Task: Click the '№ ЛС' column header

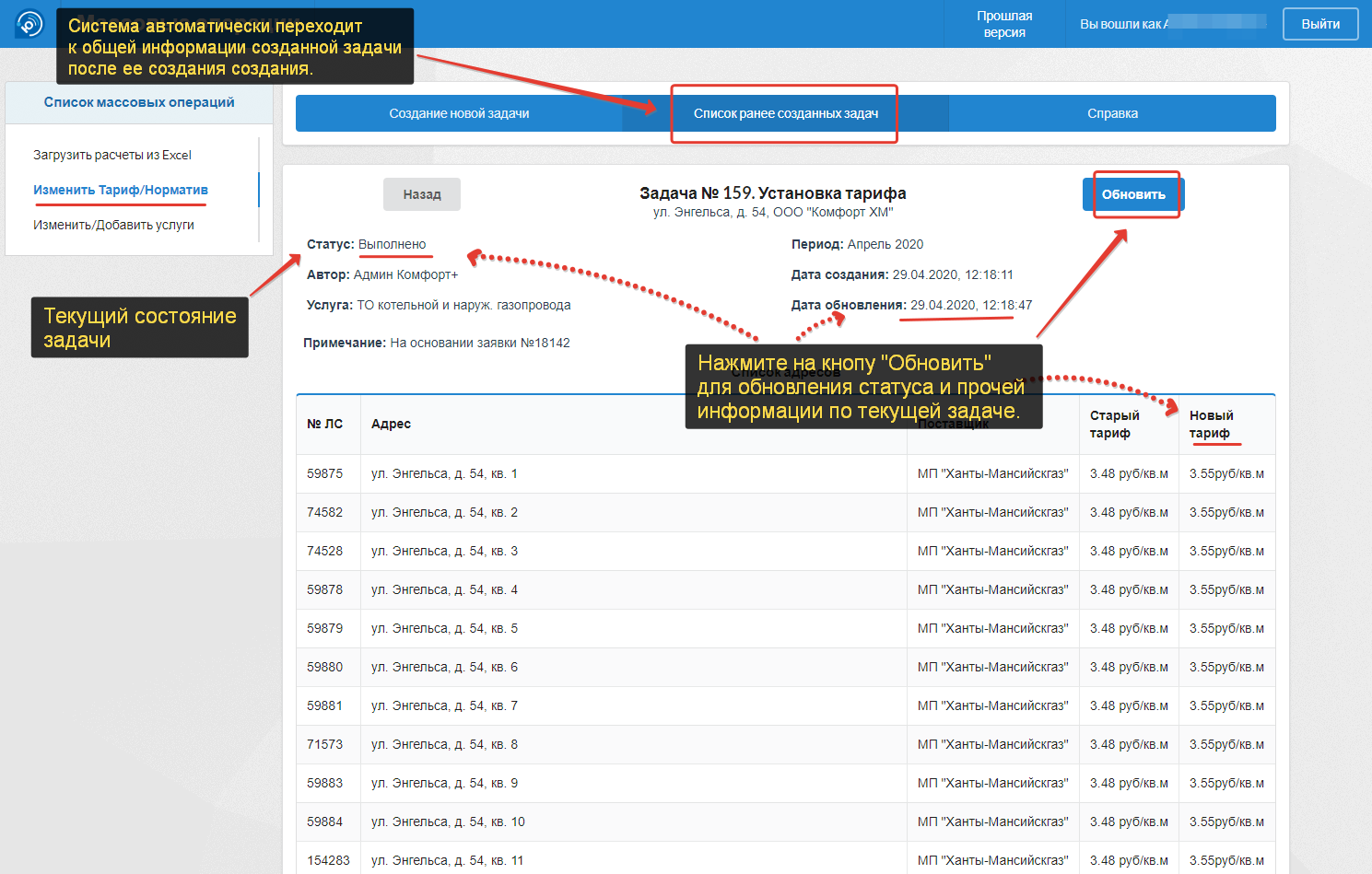Action: click(324, 424)
